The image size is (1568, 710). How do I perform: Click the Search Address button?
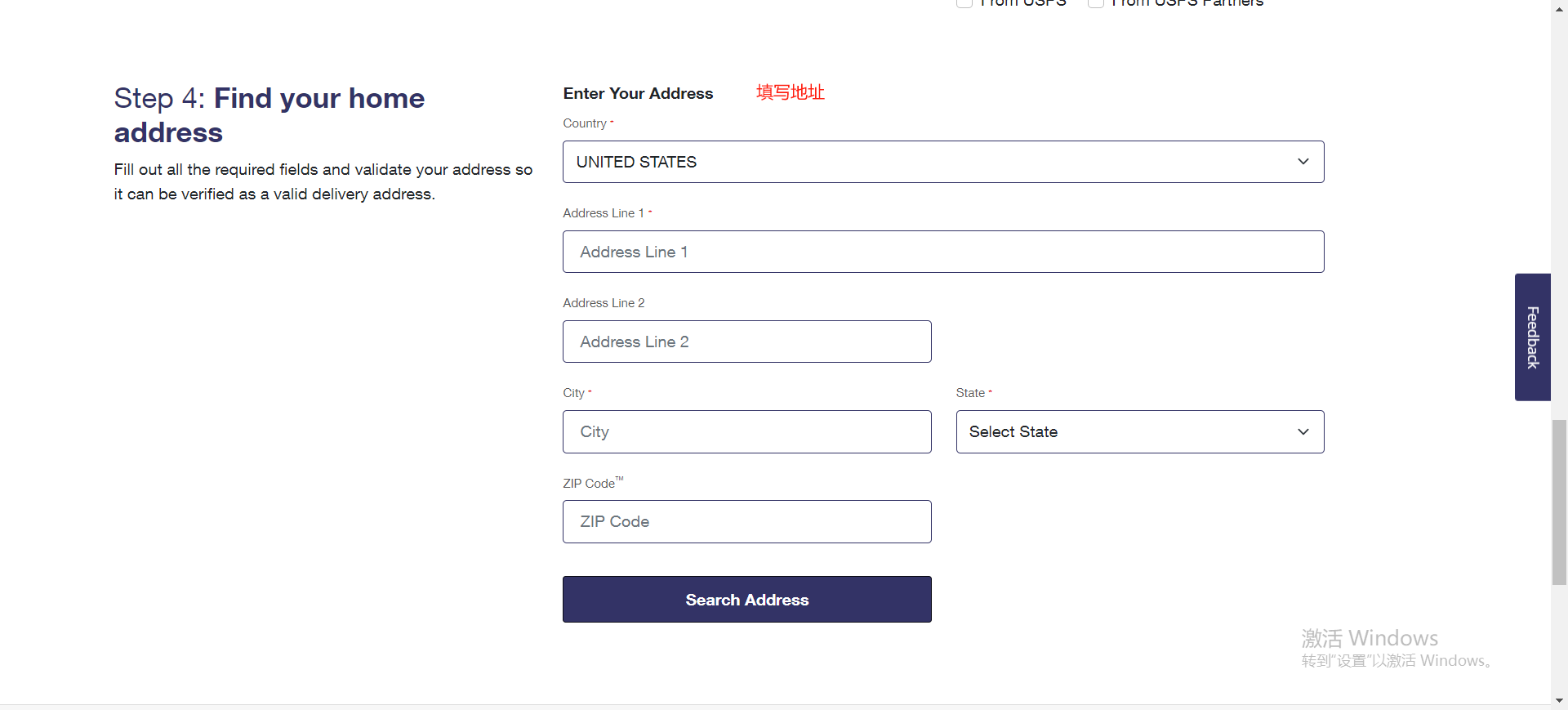click(747, 600)
